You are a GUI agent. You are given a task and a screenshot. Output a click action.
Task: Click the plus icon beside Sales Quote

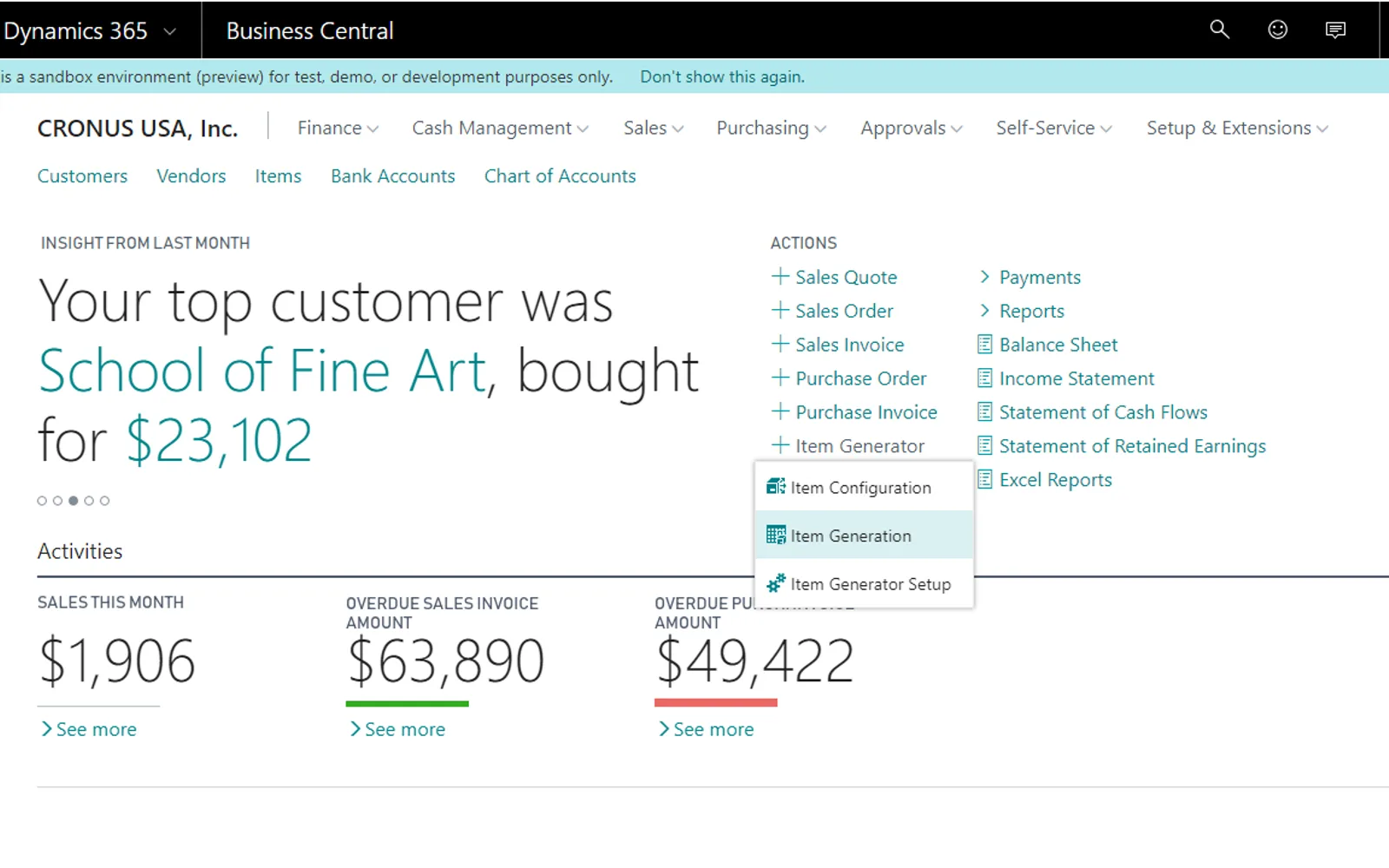(780, 276)
